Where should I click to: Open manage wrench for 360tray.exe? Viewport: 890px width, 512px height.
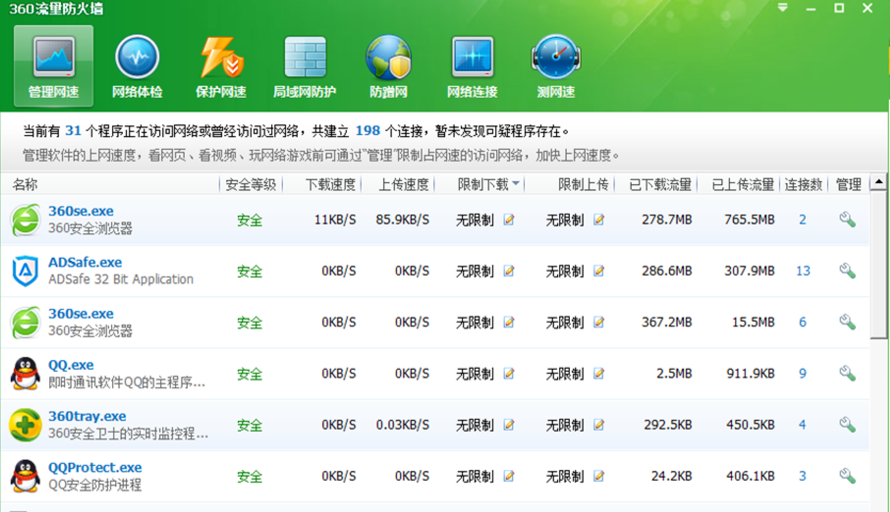[x=847, y=425]
